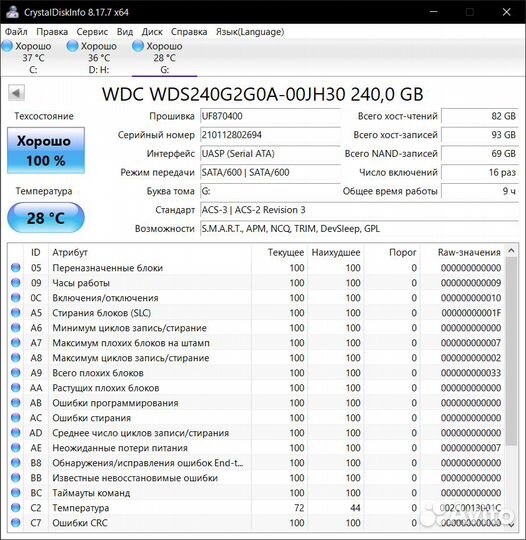This screenshot has width=526, height=540.
Task: Click the Наихудшее column header
Action: point(336,252)
